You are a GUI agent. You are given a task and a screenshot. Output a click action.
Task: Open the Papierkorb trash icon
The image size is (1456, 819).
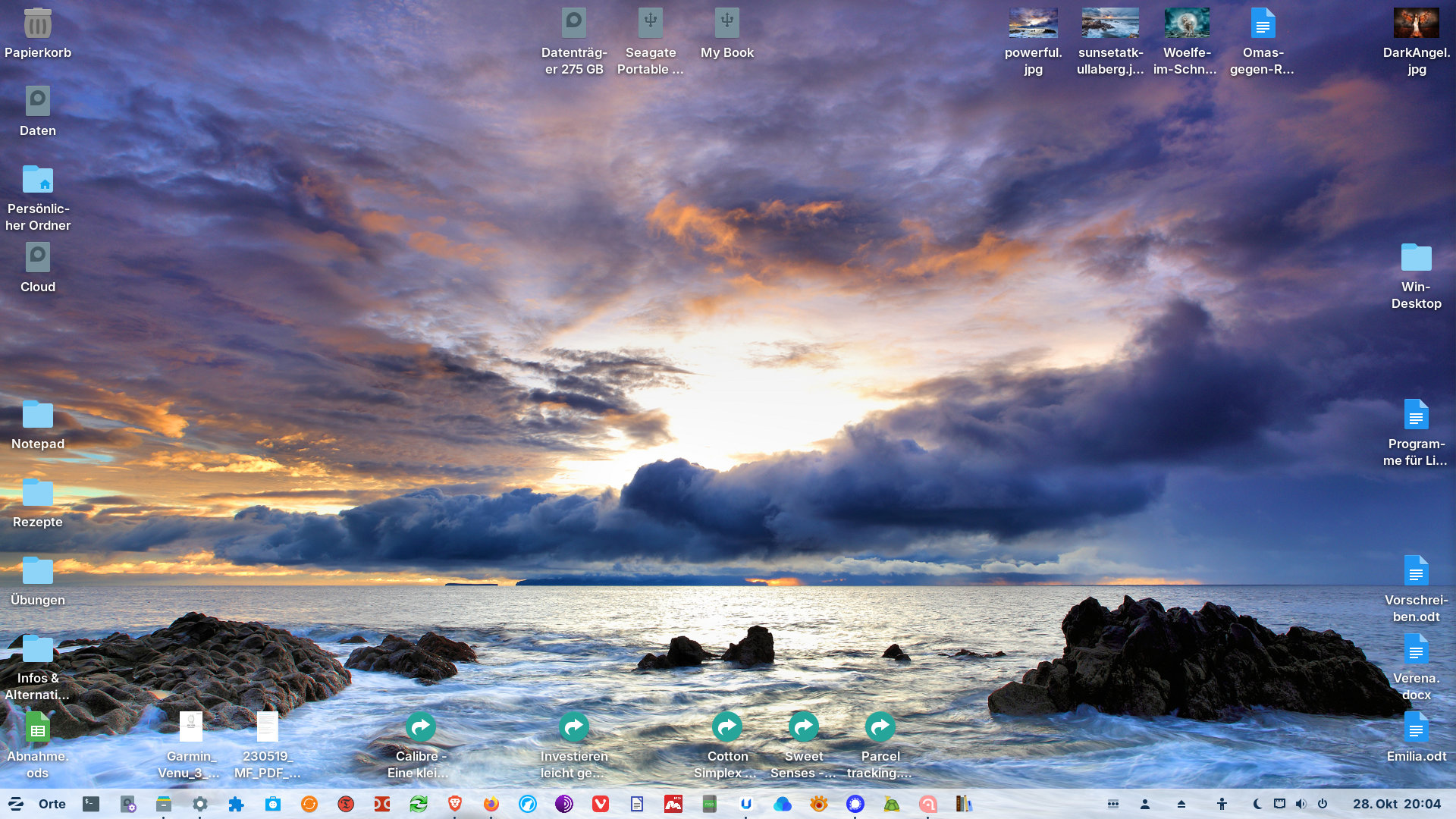click(37, 24)
